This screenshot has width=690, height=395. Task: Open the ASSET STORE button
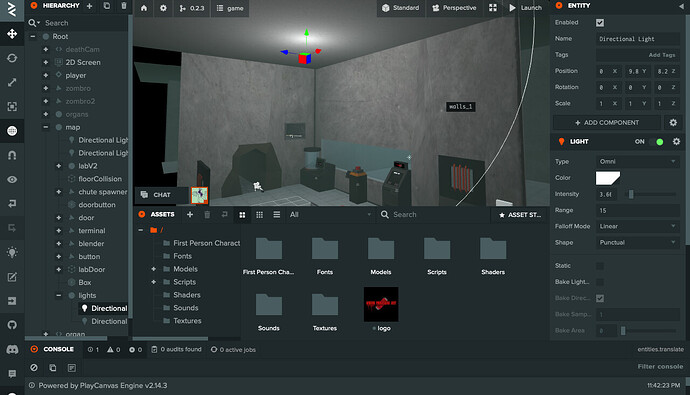(x=519, y=215)
